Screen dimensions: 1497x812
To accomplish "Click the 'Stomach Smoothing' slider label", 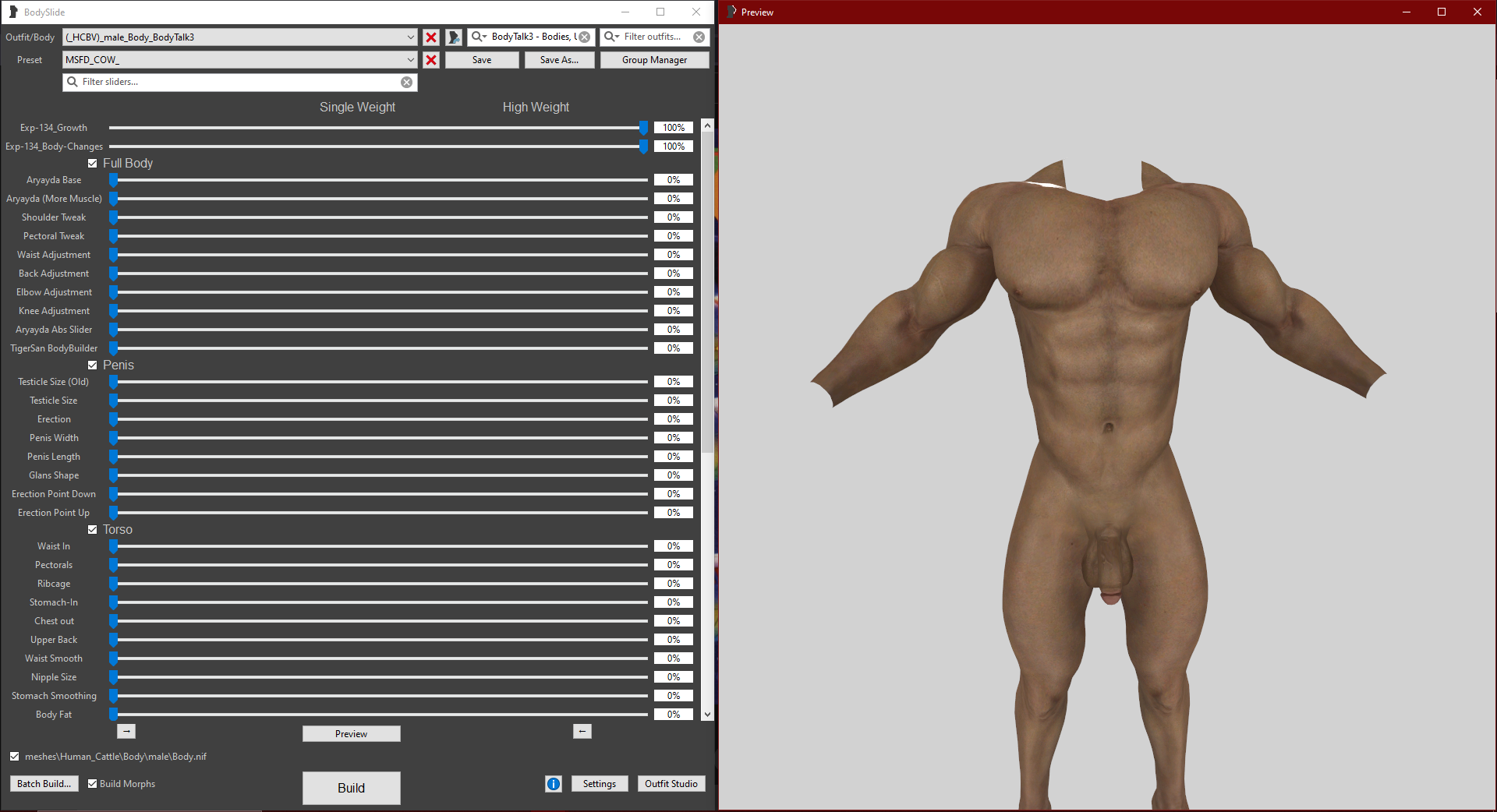I will coord(54,696).
